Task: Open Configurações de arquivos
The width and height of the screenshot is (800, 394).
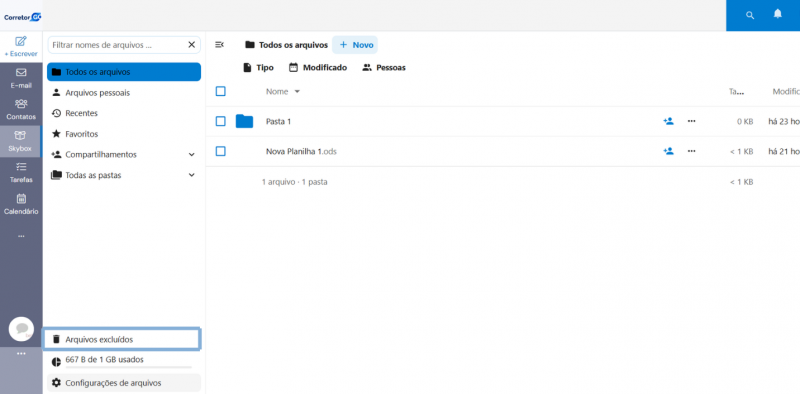Action: point(124,383)
